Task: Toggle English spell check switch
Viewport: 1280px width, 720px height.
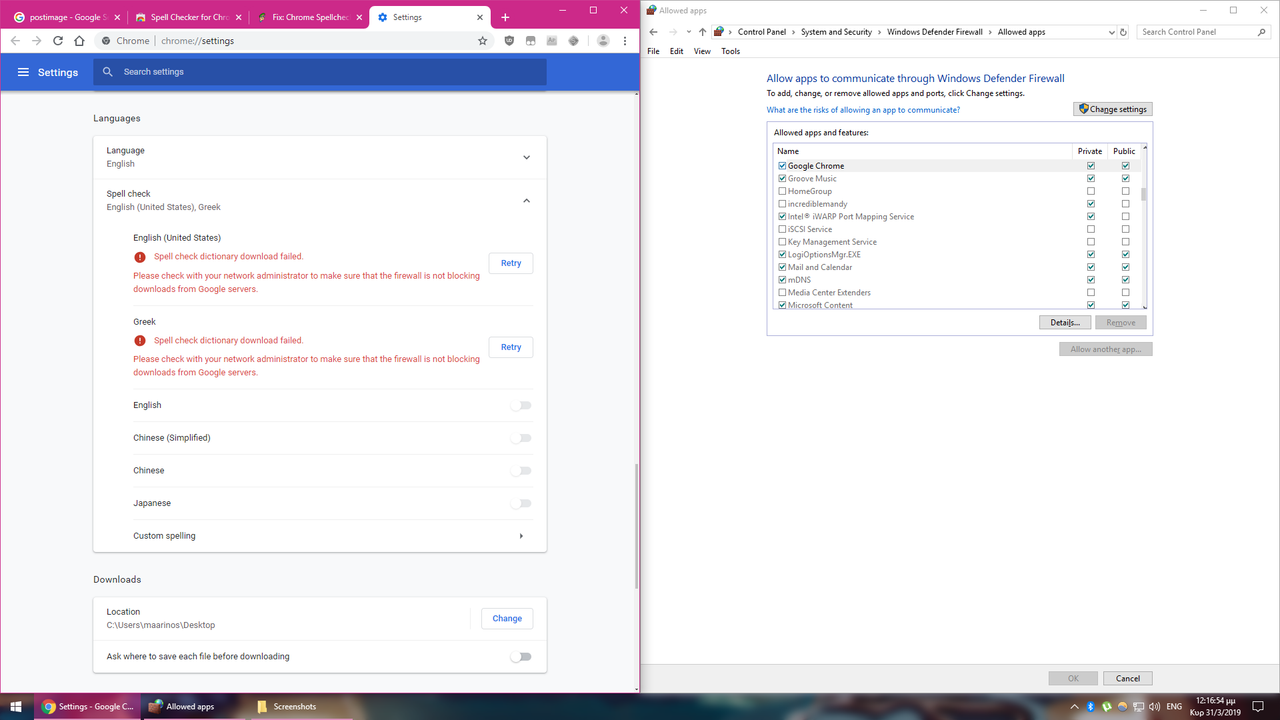Action: (521, 405)
